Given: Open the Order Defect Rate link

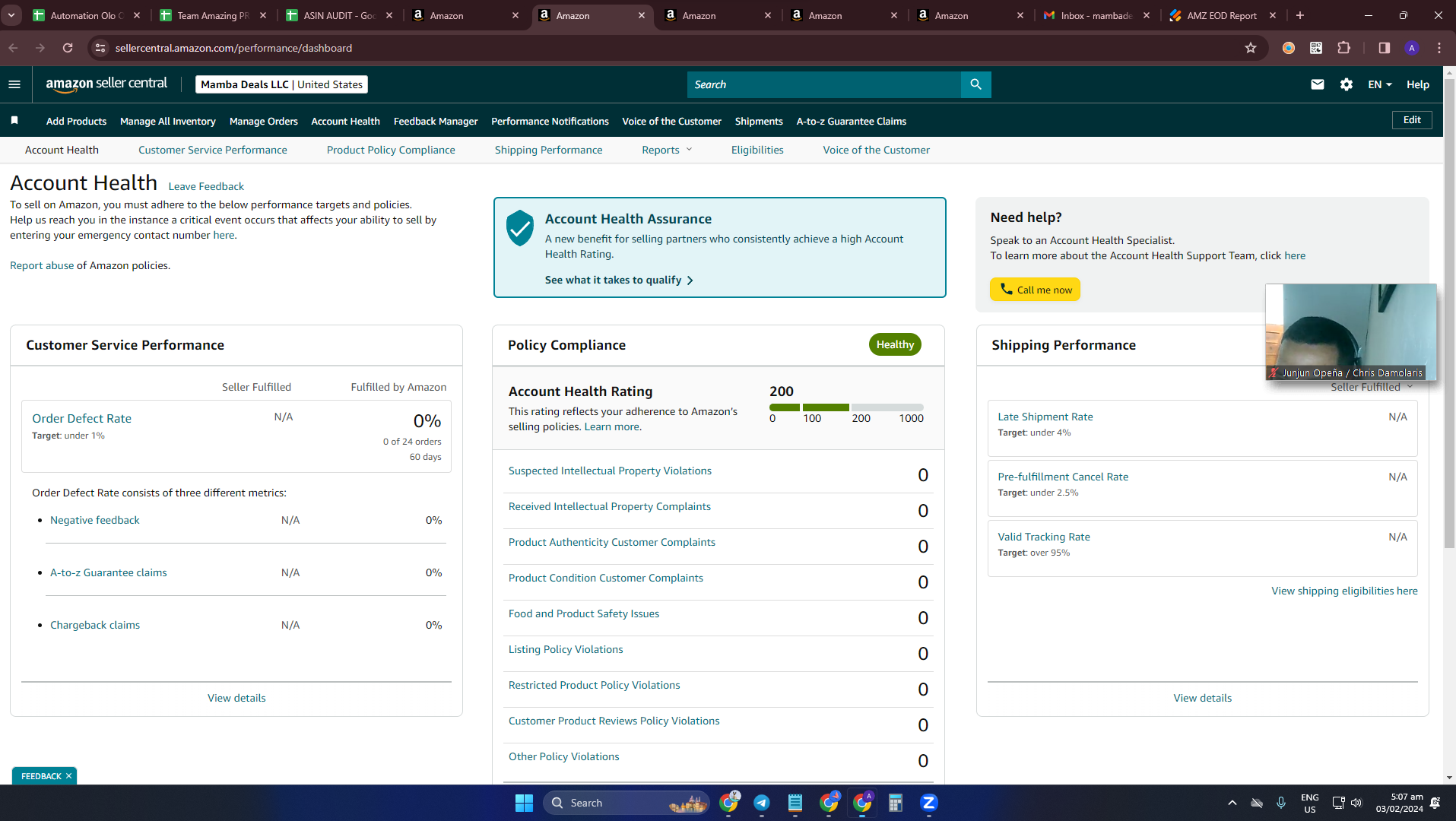Looking at the screenshot, I should tap(81, 418).
